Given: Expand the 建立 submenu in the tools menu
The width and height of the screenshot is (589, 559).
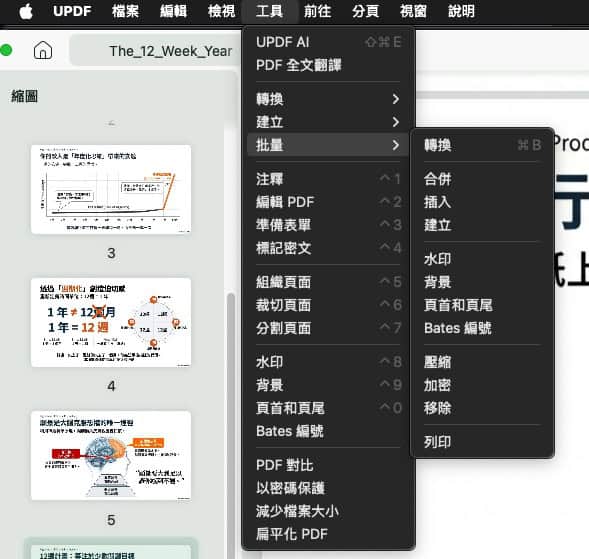Looking at the screenshot, I should [328, 122].
